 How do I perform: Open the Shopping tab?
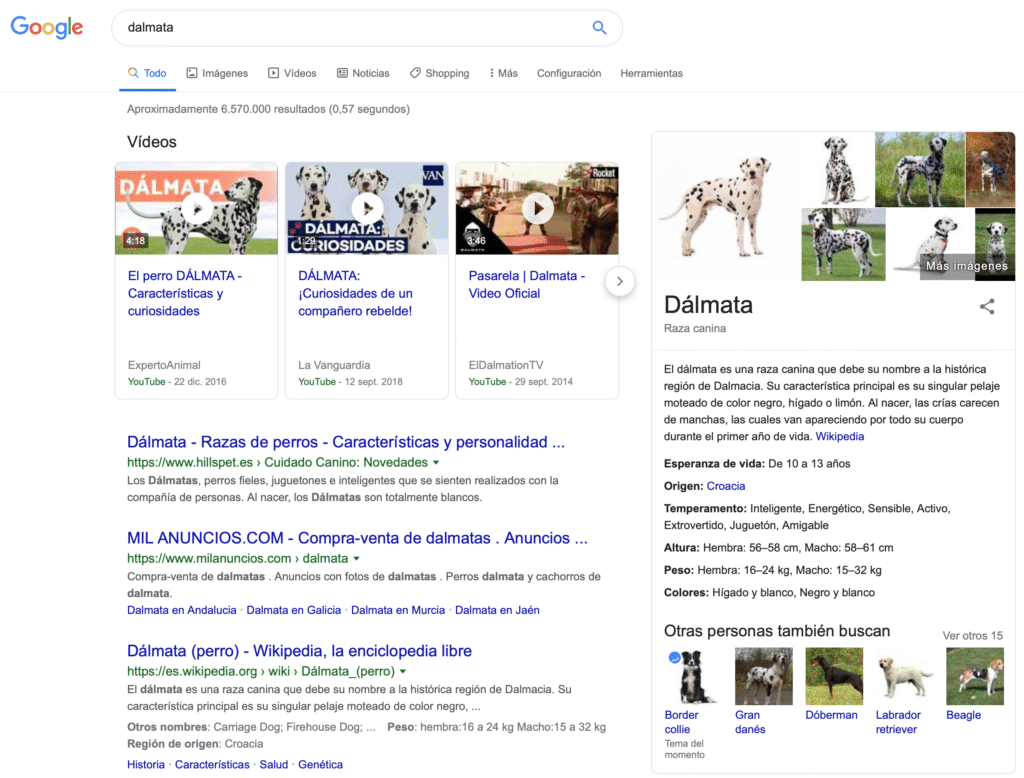pos(440,73)
